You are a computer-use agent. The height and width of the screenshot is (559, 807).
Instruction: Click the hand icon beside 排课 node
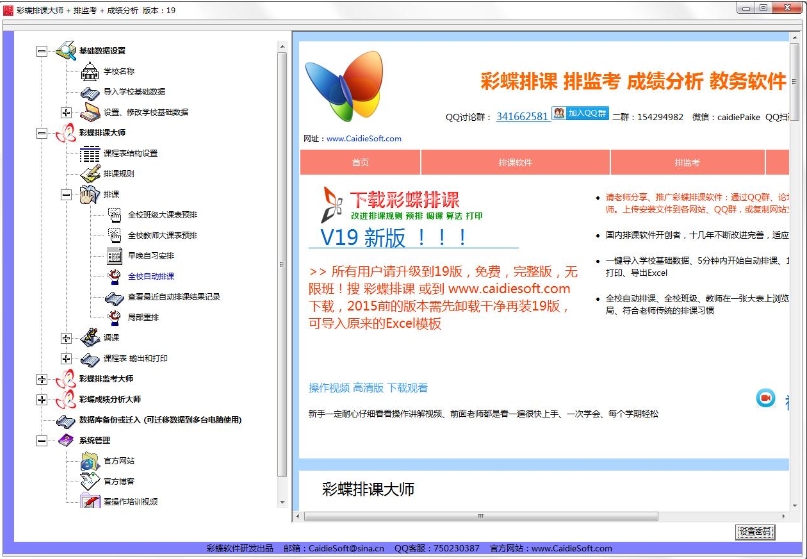pos(90,194)
